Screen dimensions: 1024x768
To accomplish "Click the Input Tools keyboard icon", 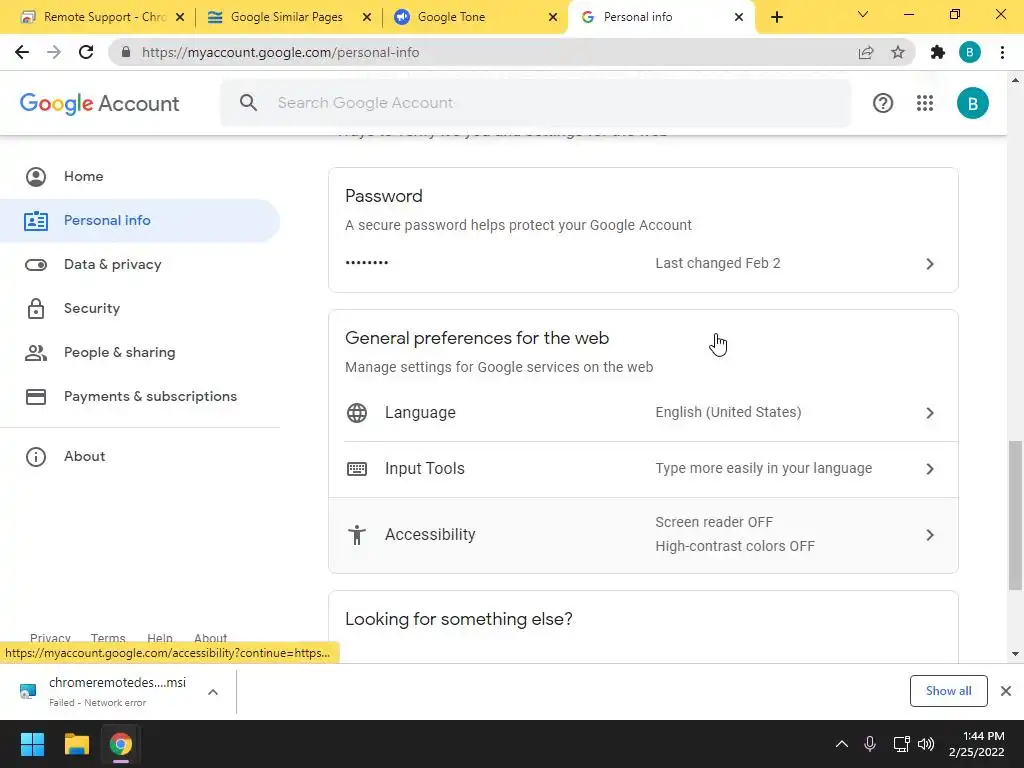I will point(357,469).
